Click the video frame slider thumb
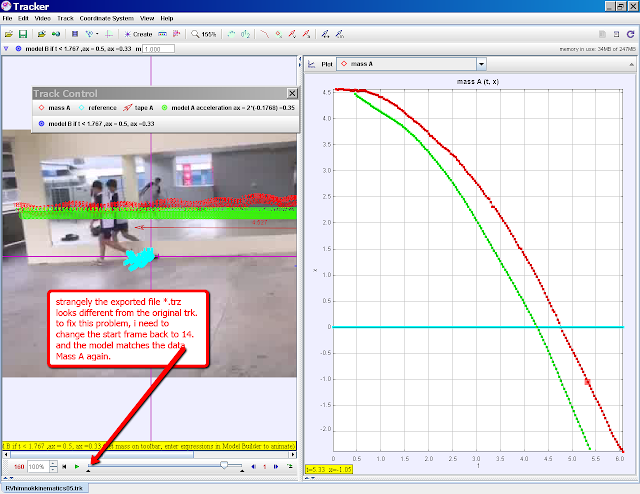The height and width of the screenshot is (494, 640). tap(224, 465)
